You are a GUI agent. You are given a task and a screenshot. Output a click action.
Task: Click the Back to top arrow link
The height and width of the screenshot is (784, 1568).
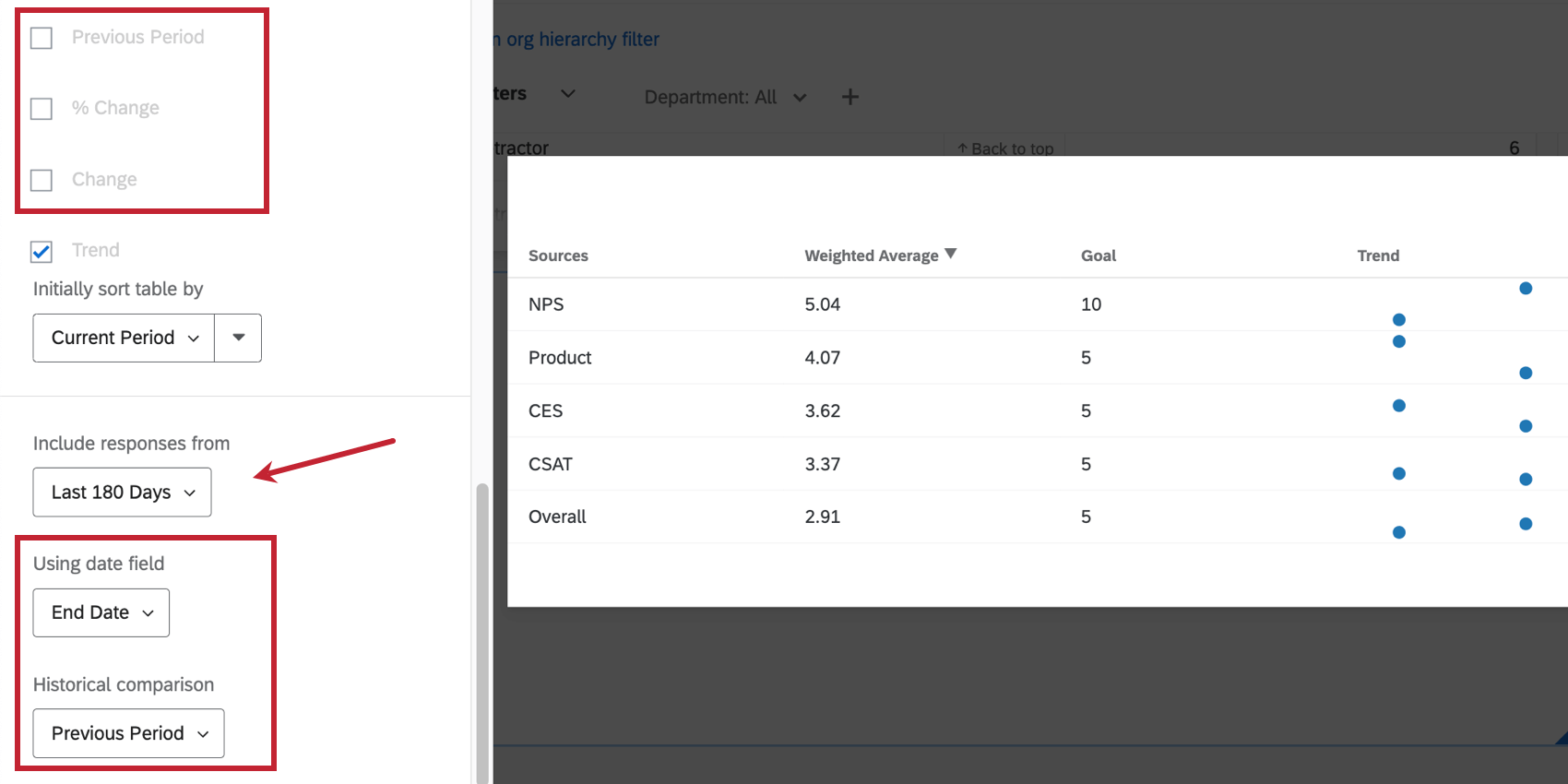(1005, 148)
